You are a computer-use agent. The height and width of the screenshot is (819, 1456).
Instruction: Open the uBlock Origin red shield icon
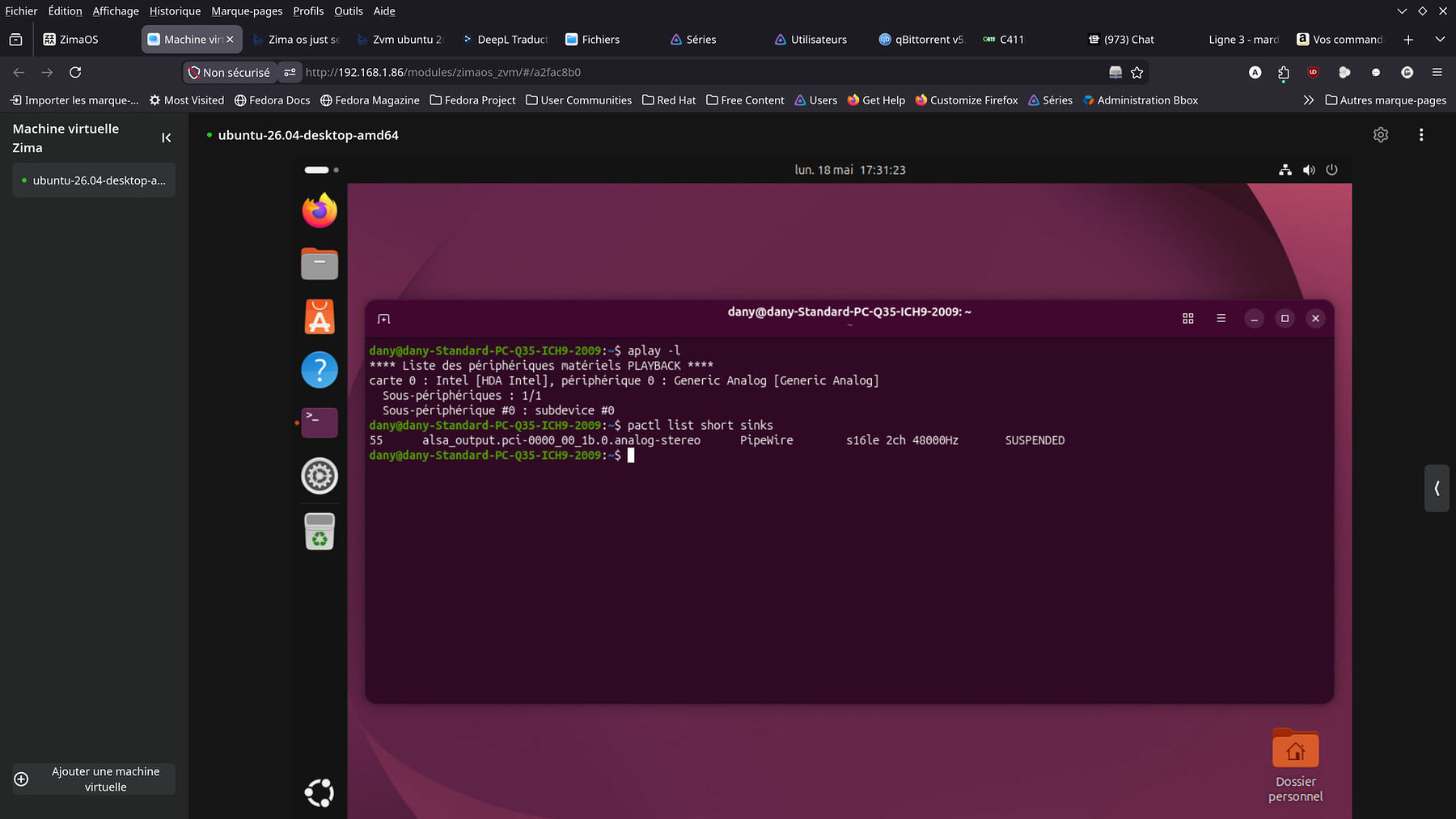1313,72
